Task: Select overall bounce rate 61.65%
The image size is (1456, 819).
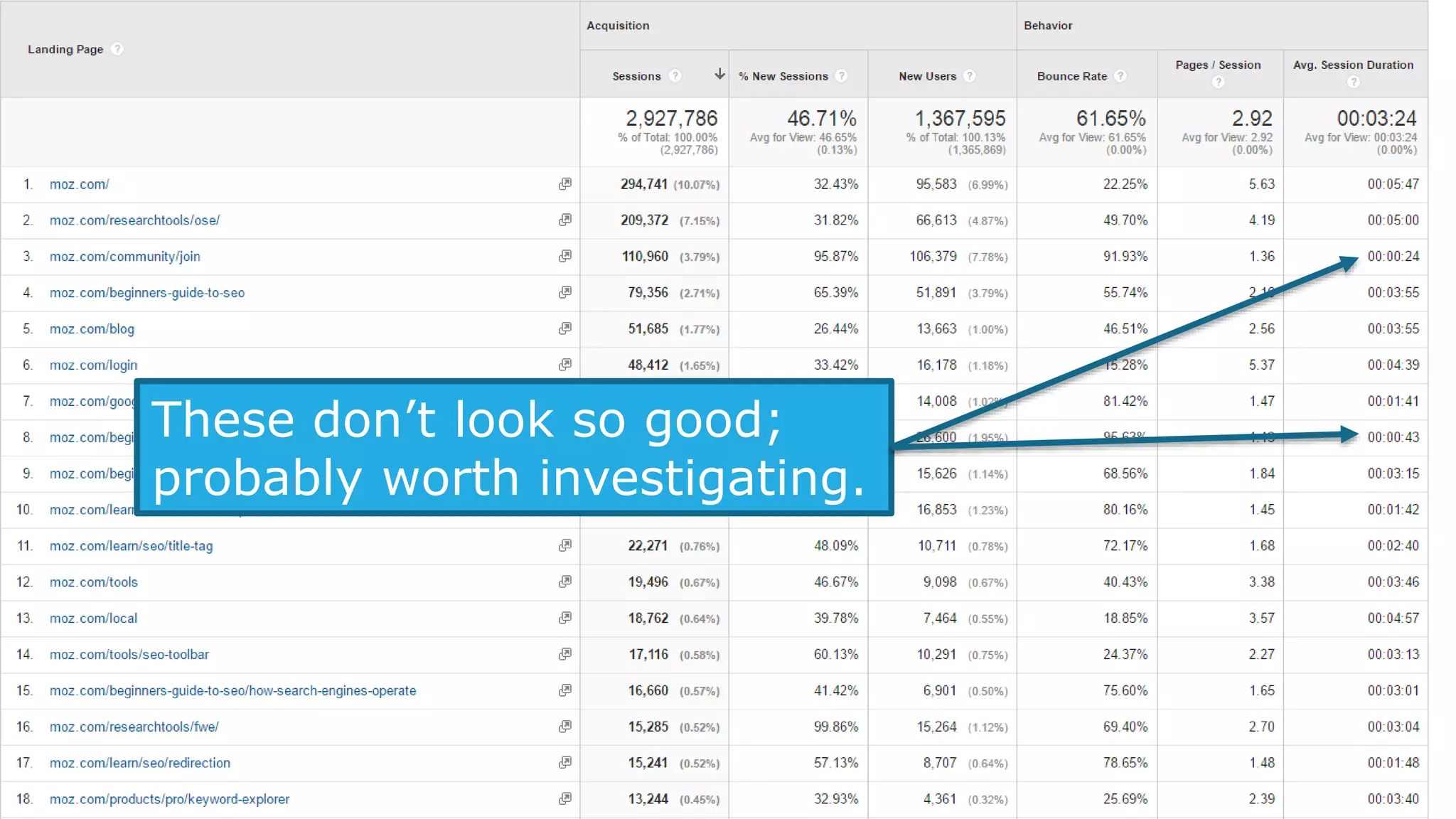Action: 1110,118
